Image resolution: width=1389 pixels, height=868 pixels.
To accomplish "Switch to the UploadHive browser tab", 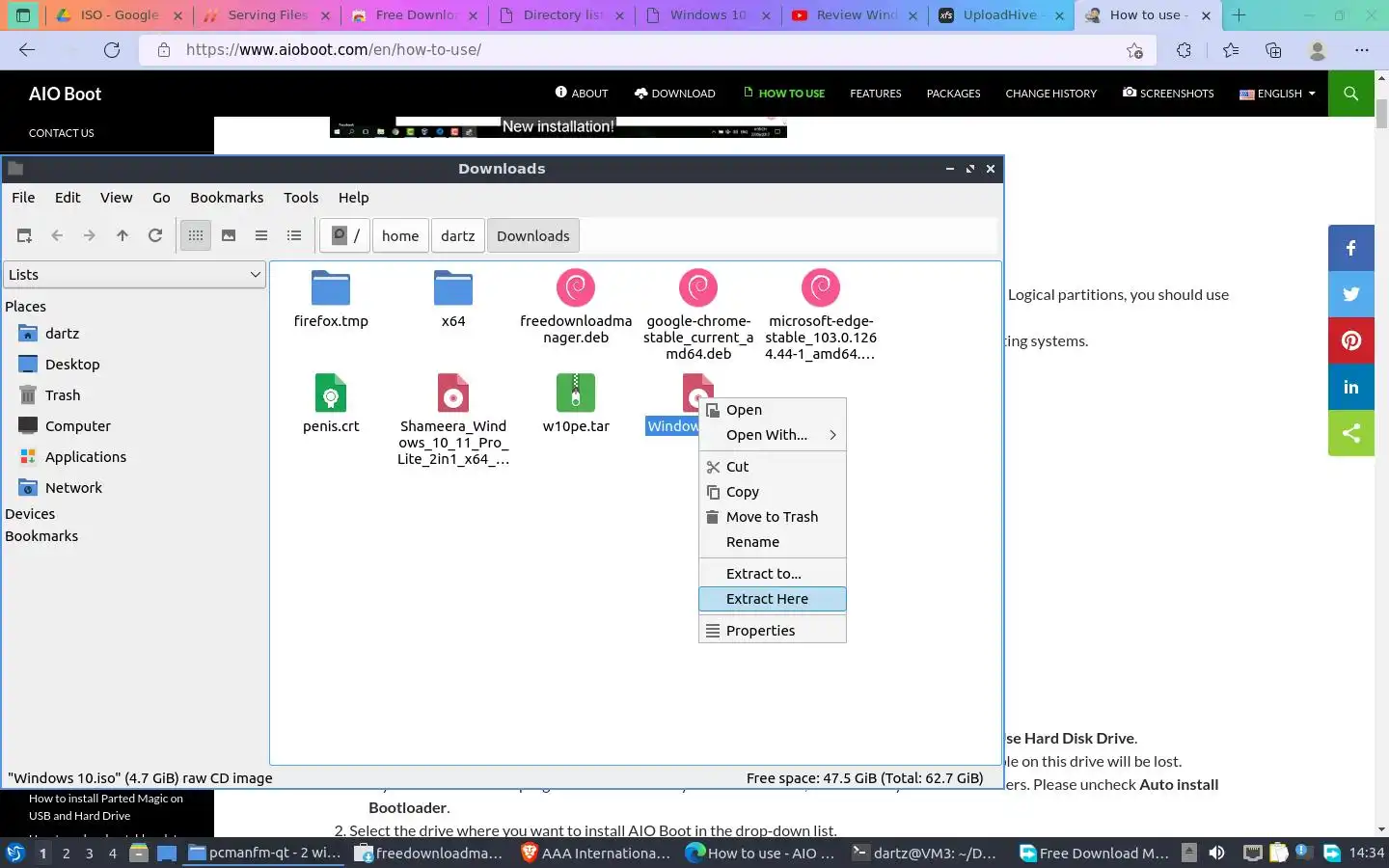I will click(1001, 15).
